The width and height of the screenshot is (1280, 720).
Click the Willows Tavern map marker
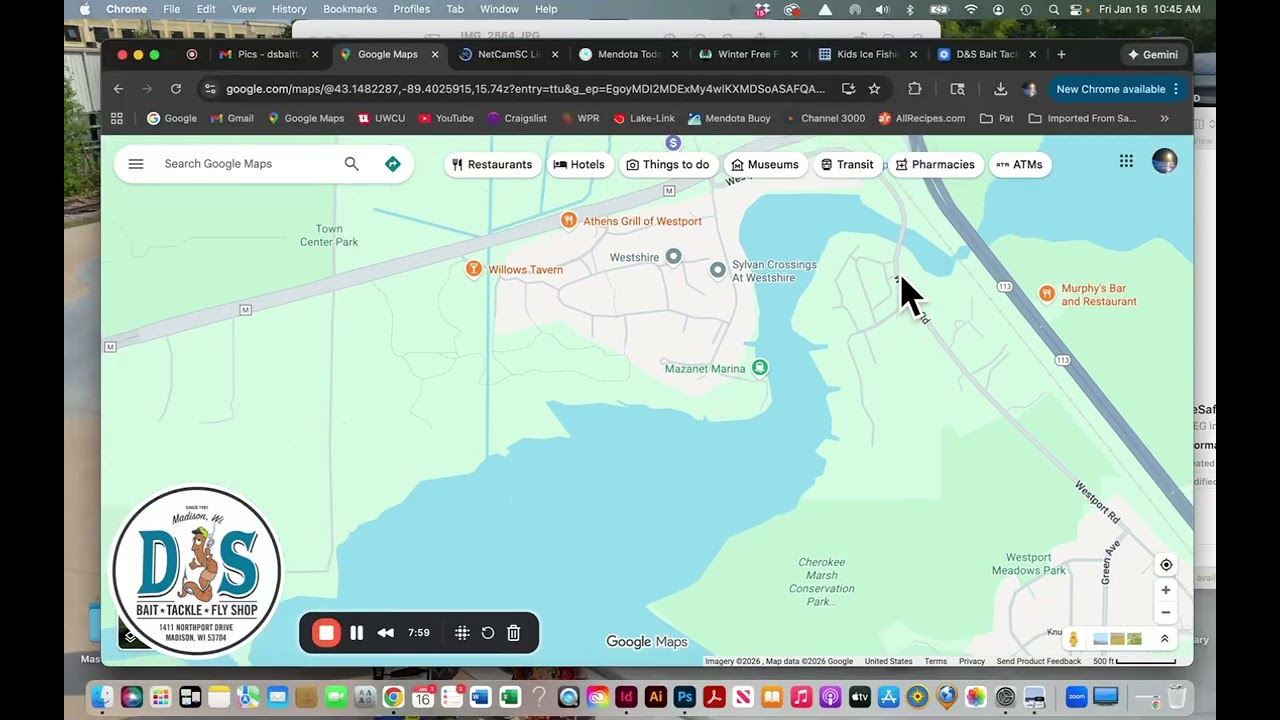pyautogui.click(x=474, y=268)
